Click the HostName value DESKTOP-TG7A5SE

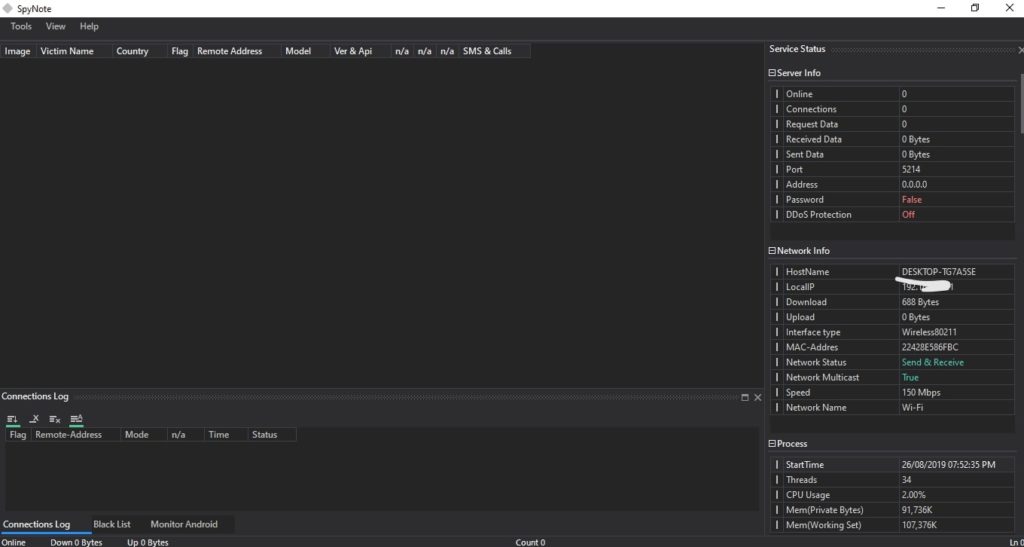pyautogui.click(x=939, y=272)
